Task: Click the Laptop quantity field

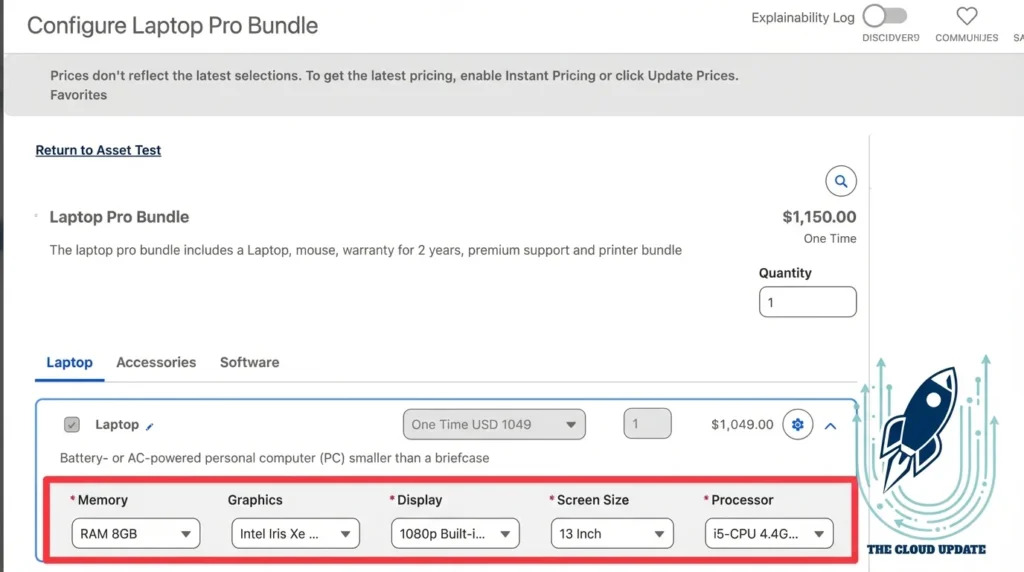Action: (647, 424)
